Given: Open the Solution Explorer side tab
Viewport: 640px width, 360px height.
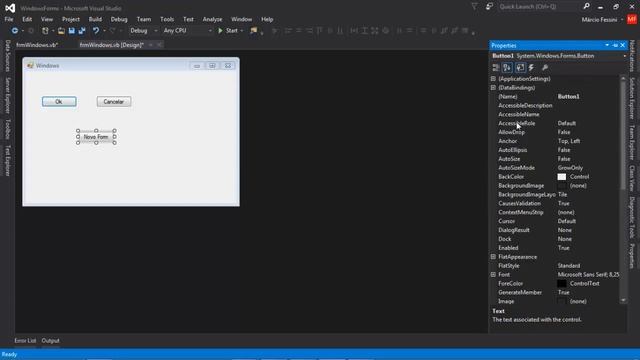Looking at the screenshot, I should coord(632,98).
